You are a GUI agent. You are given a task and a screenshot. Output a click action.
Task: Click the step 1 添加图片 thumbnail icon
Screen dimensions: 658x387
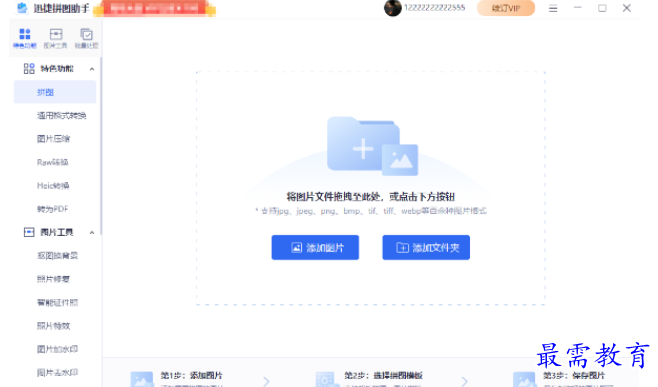[x=142, y=379]
